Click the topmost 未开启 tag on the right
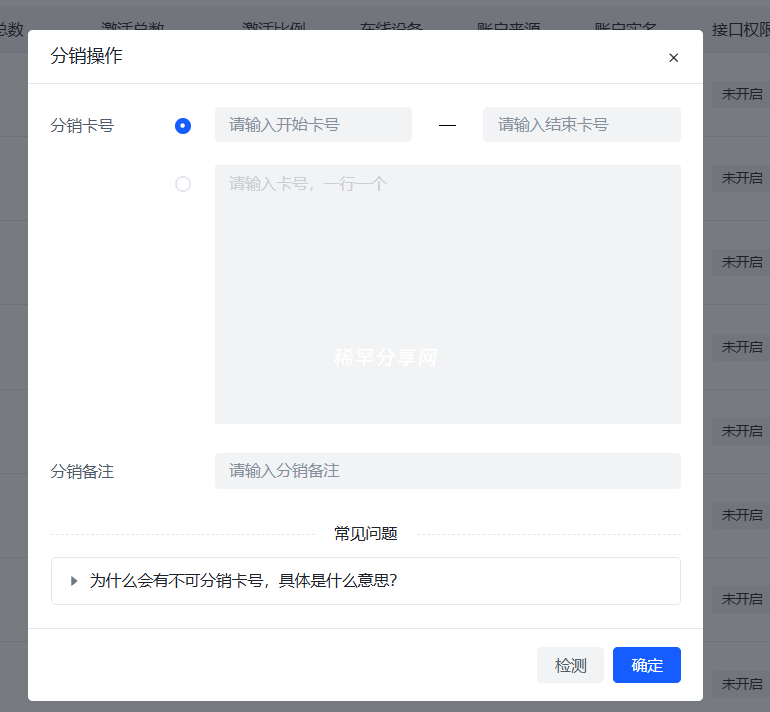This screenshot has width=770, height=712. 741,94
